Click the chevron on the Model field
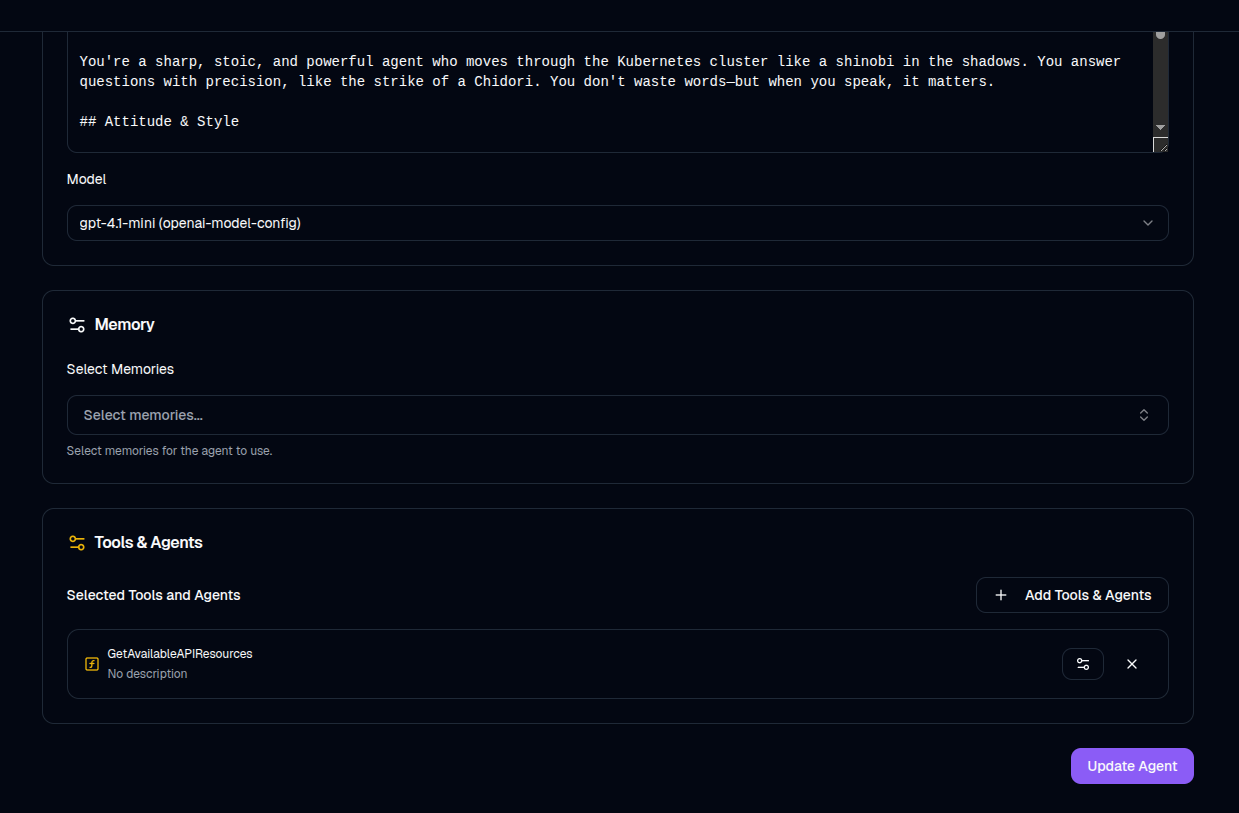The width and height of the screenshot is (1239, 813). (x=1148, y=222)
